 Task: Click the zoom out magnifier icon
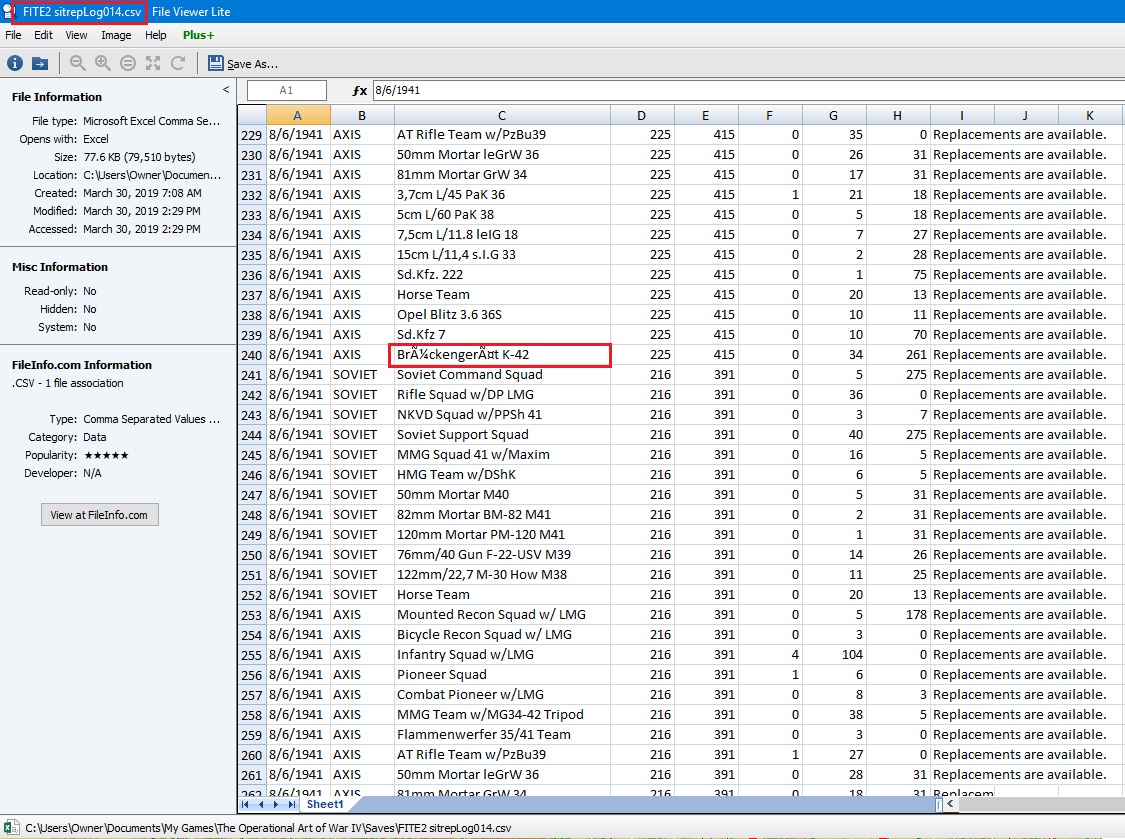pyautogui.click(x=77, y=63)
